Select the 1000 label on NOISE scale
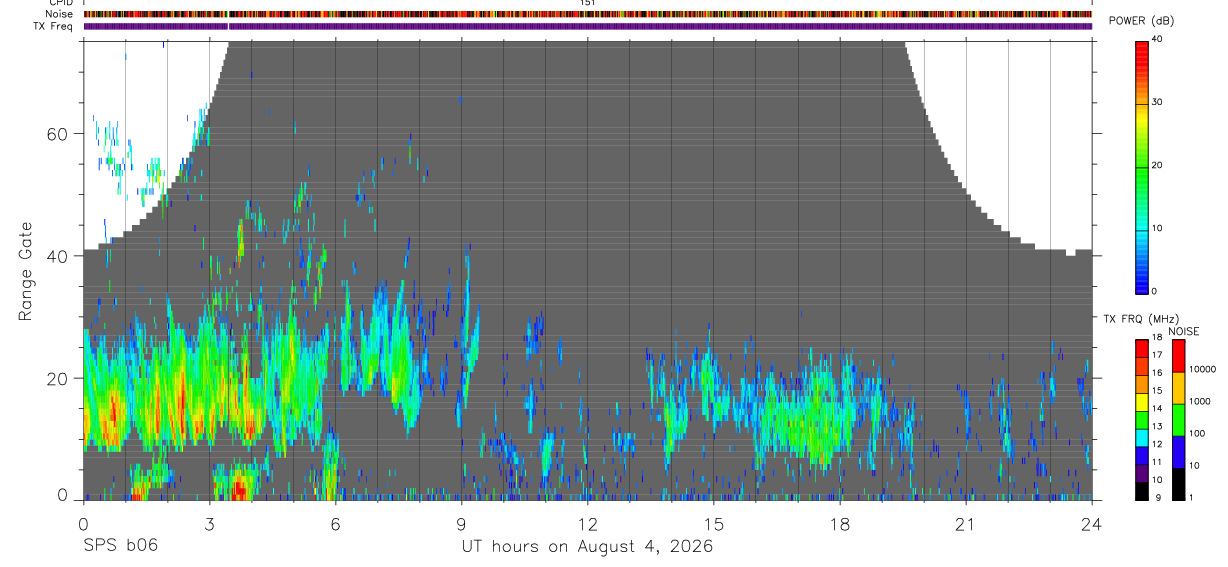 click(x=1201, y=401)
